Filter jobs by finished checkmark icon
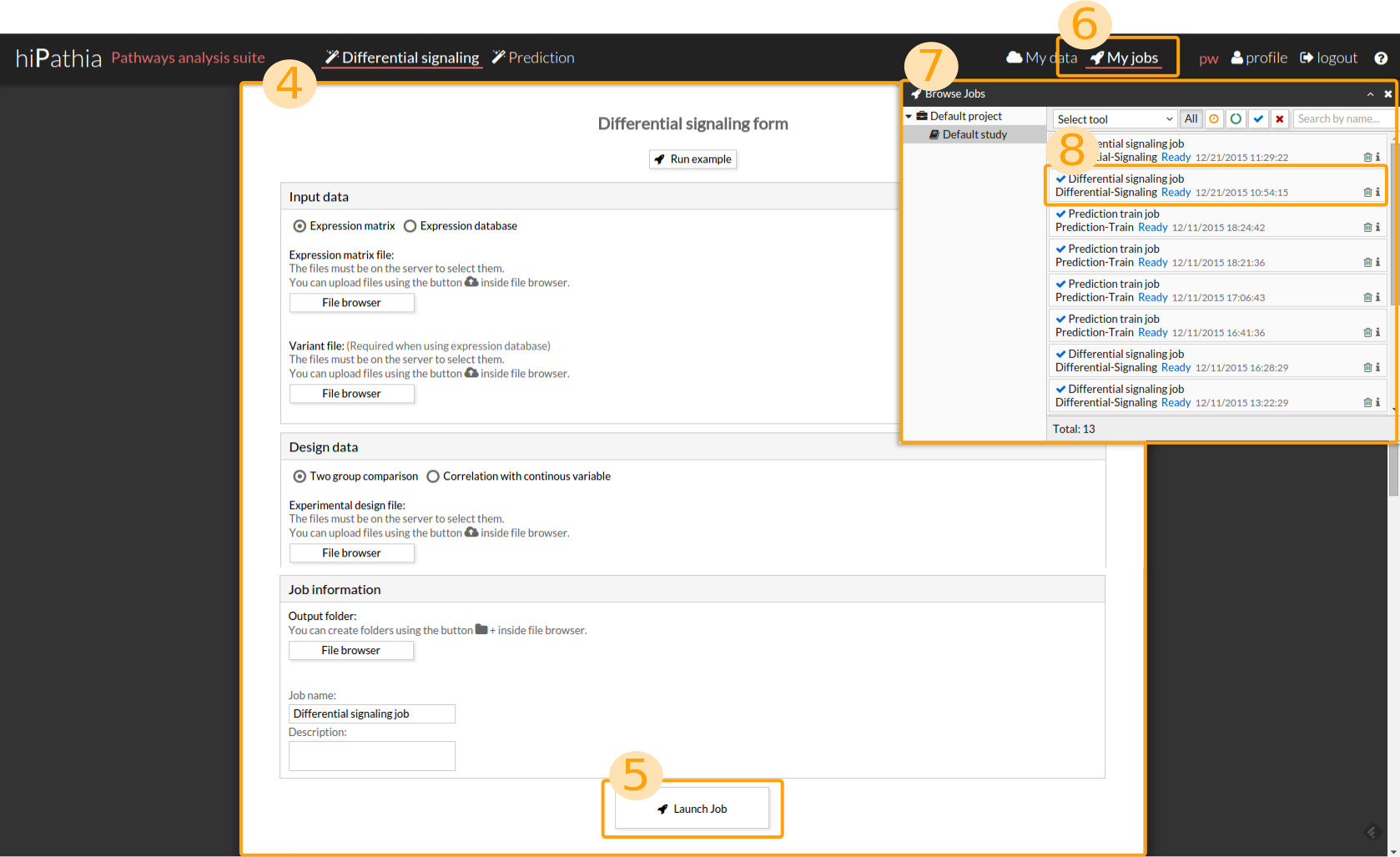 point(1258,119)
